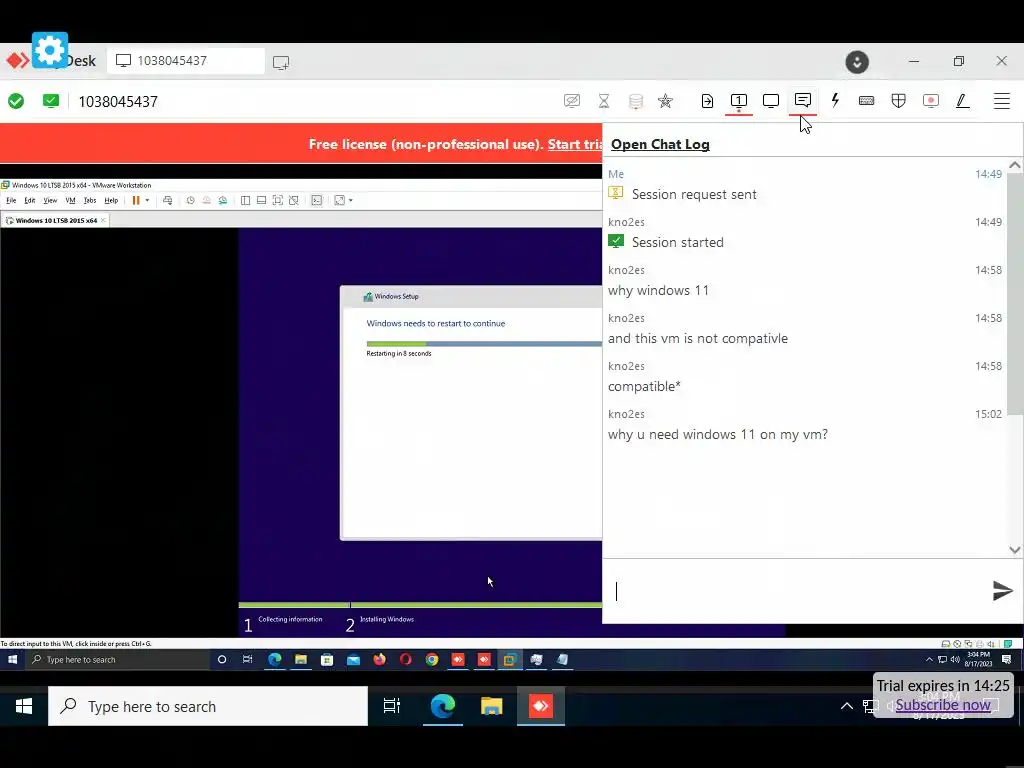
Task: Click the green monitor accepted-session icon
Action: 50,101
